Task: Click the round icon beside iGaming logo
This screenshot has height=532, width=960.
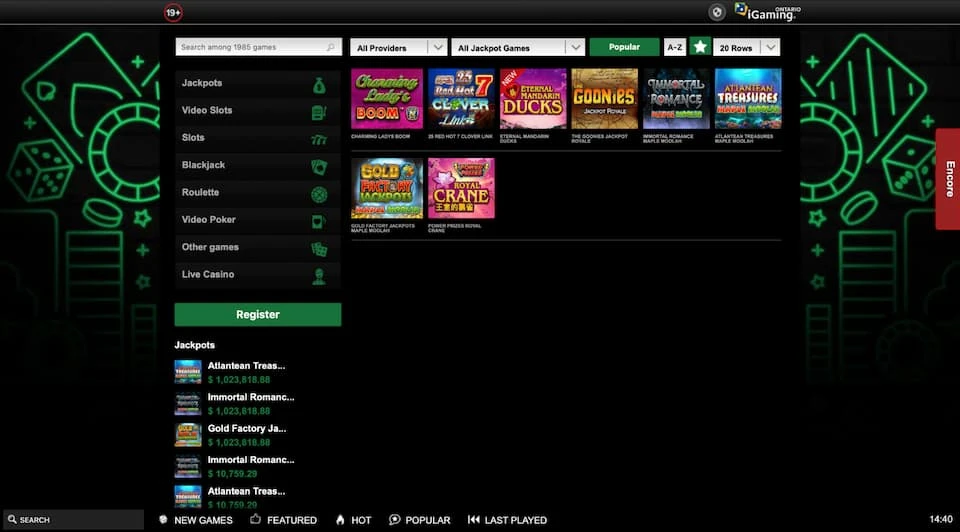Action: tap(716, 12)
